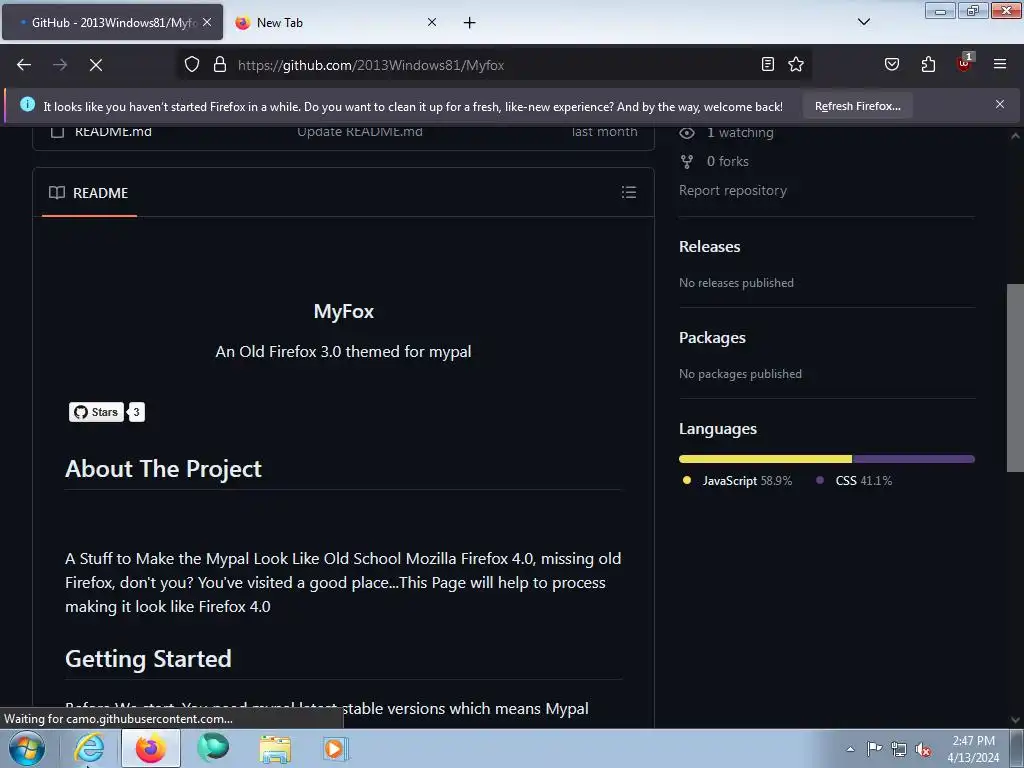Viewport: 1024px width, 768px height.
Task: Switch to the New Tab tab
Action: 335,22
